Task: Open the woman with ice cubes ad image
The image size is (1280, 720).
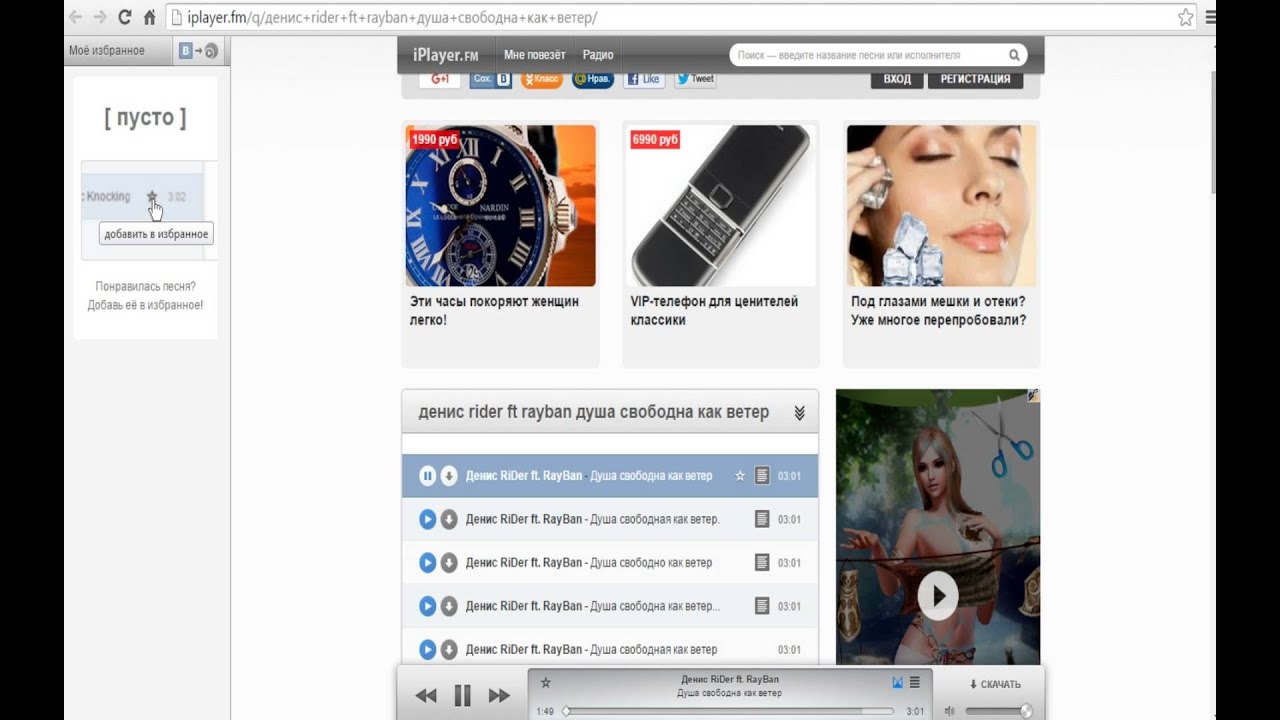Action: [941, 206]
